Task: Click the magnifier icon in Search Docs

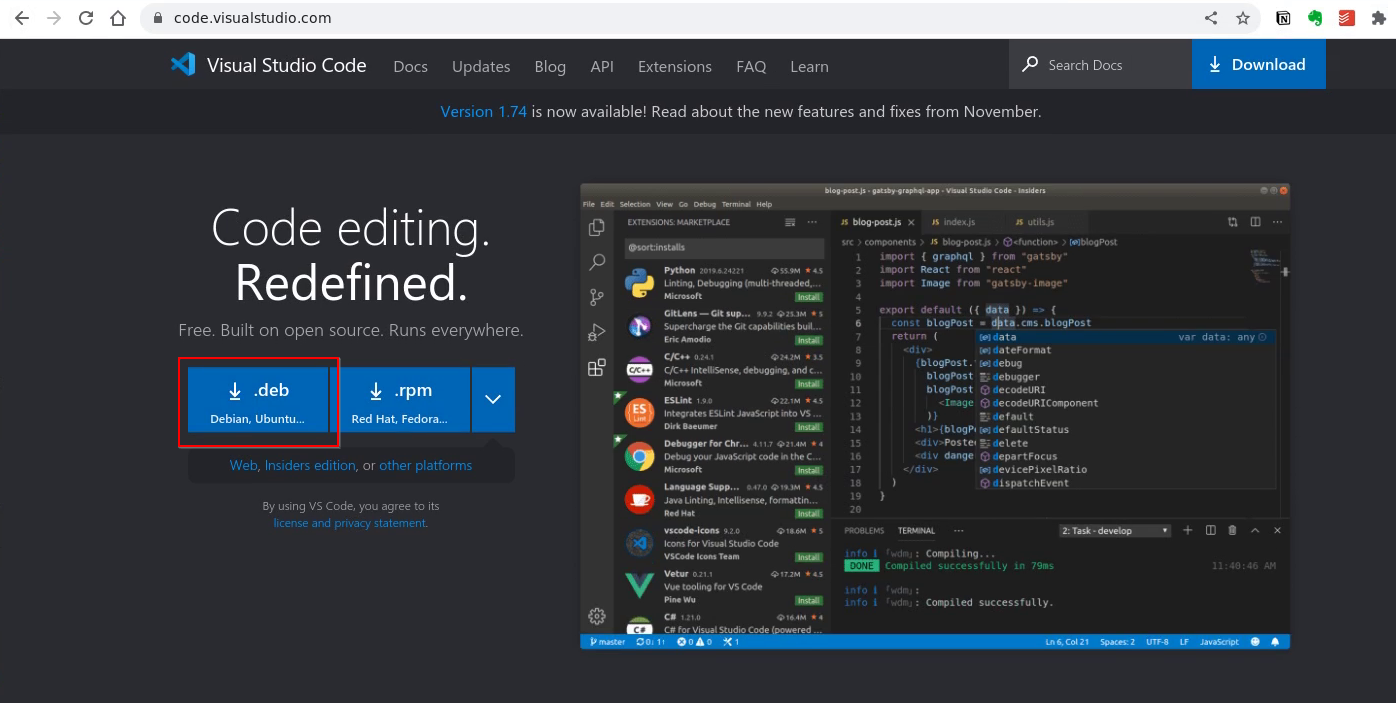Action: 1030,65
